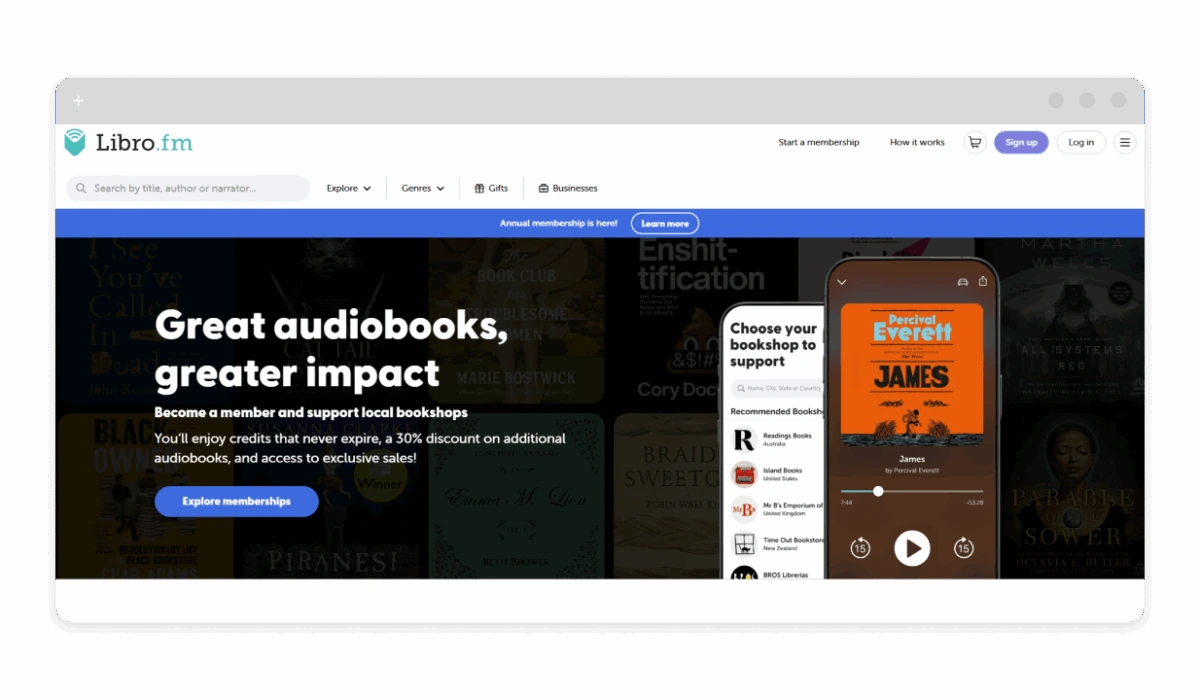
Task: Open the shopping cart
Action: 974,142
